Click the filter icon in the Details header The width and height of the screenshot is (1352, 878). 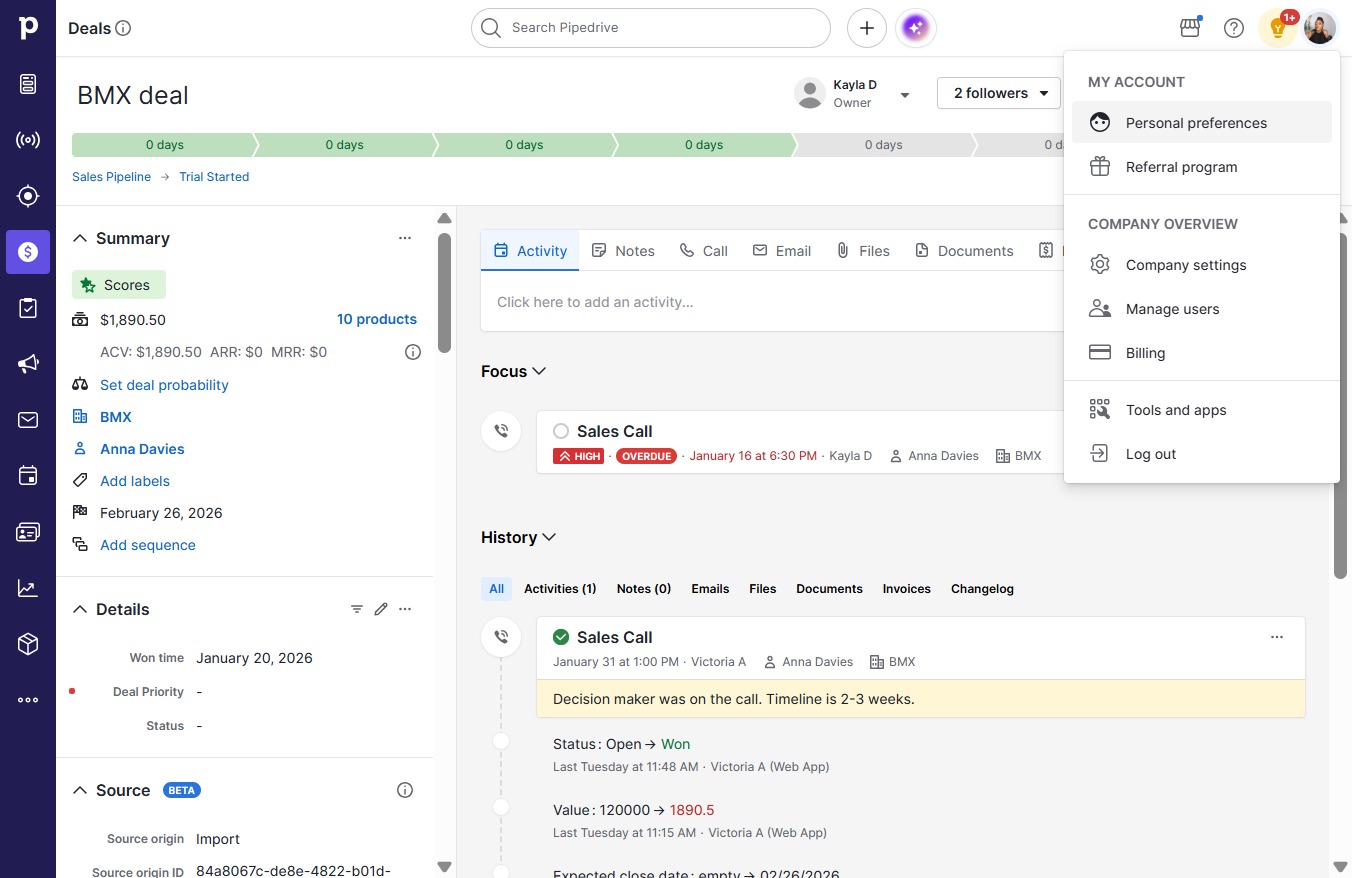[x=357, y=609]
